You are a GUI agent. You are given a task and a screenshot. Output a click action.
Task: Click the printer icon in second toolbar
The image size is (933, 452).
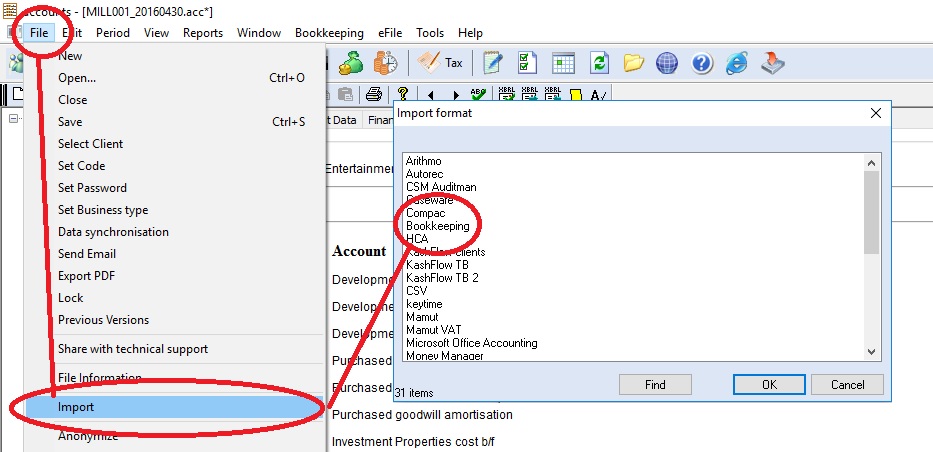[x=374, y=94]
